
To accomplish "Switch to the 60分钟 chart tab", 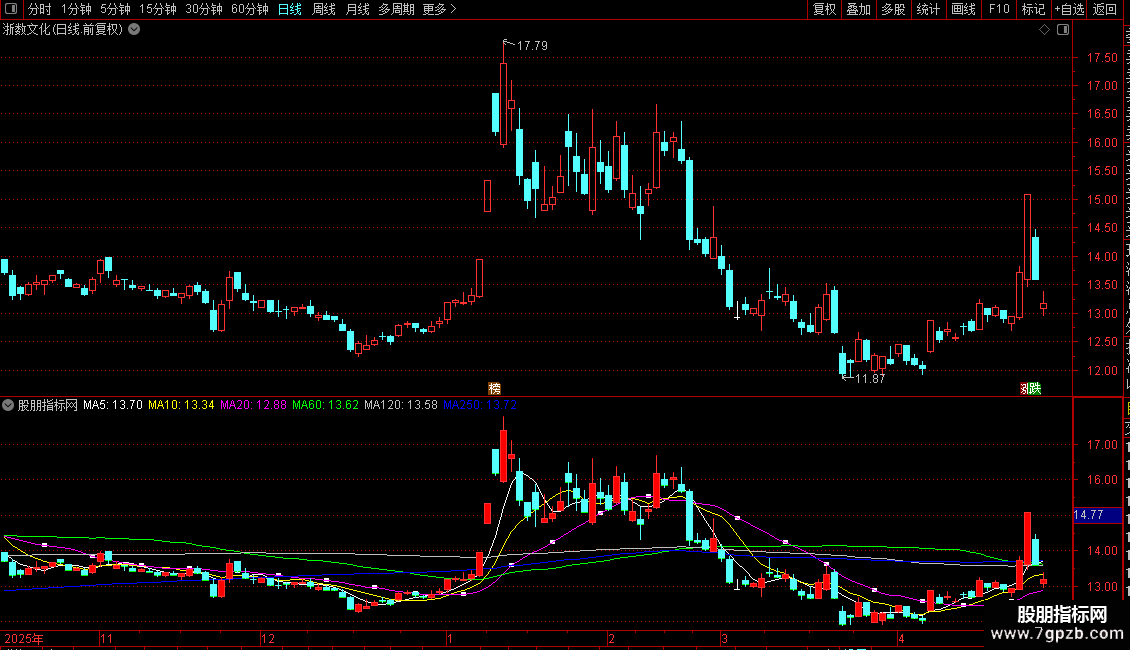I will (x=249, y=9).
